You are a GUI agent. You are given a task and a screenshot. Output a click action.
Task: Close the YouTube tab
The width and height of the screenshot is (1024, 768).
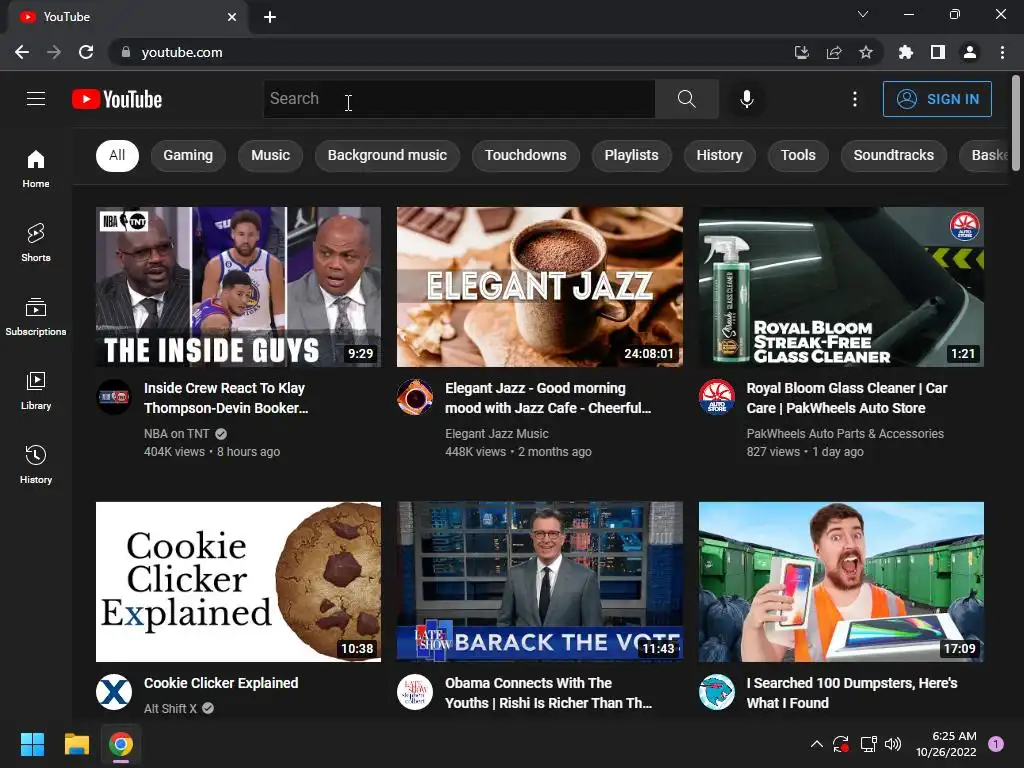coord(232,17)
